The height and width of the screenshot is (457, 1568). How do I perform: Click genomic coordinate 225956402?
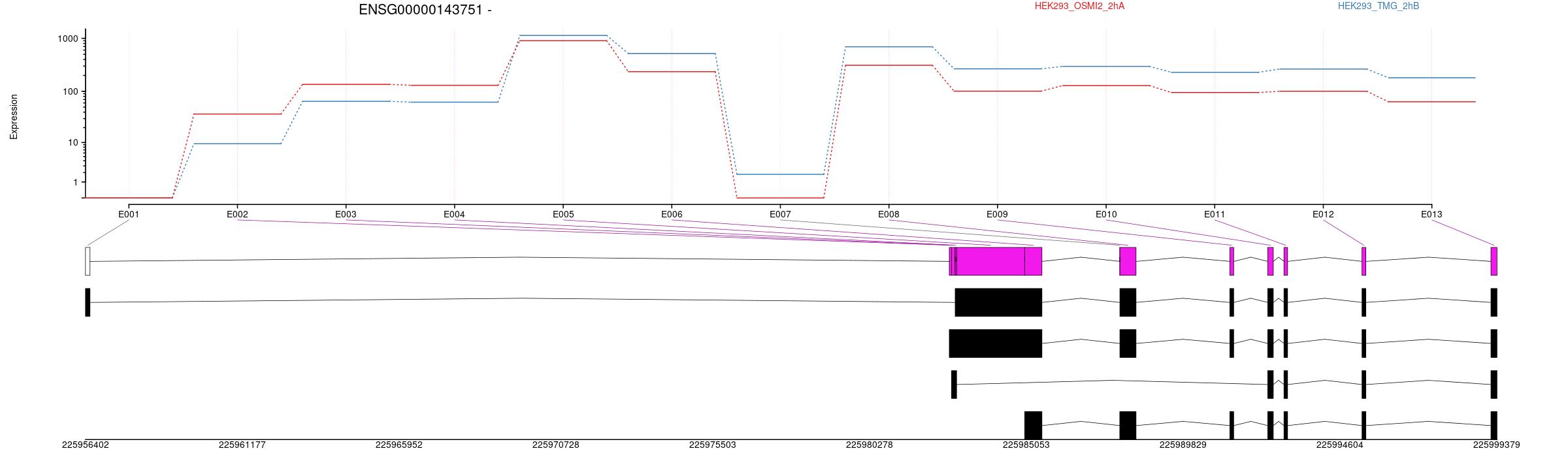(86, 445)
